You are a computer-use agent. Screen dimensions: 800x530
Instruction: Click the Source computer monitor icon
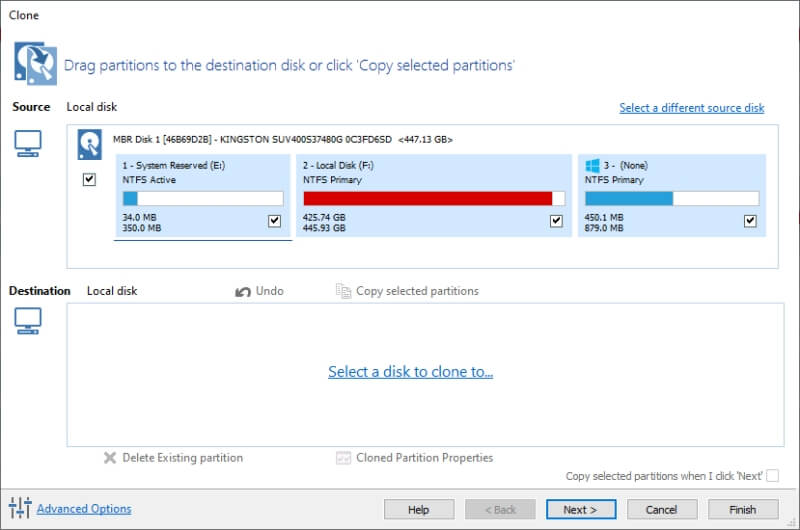[28, 143]
